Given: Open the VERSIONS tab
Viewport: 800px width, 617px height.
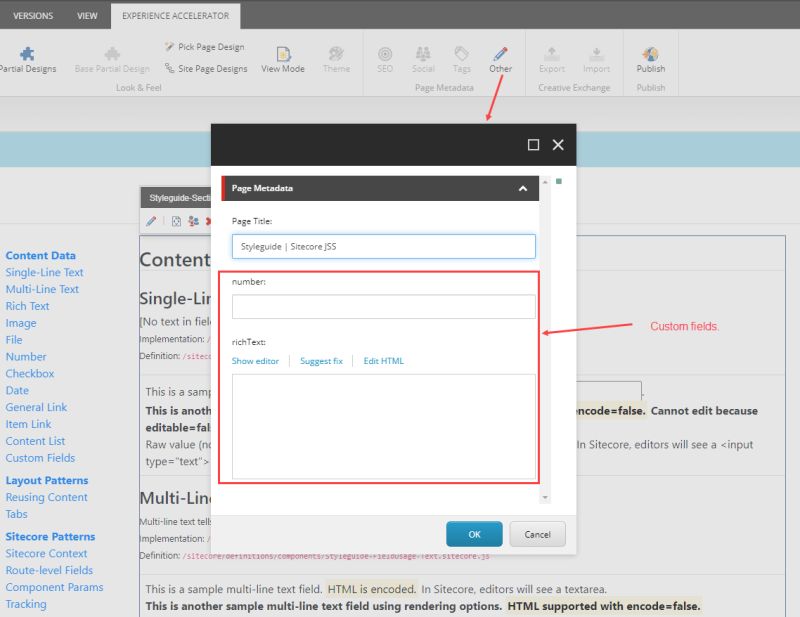Looking at the screenshot, I should (33, 15).
